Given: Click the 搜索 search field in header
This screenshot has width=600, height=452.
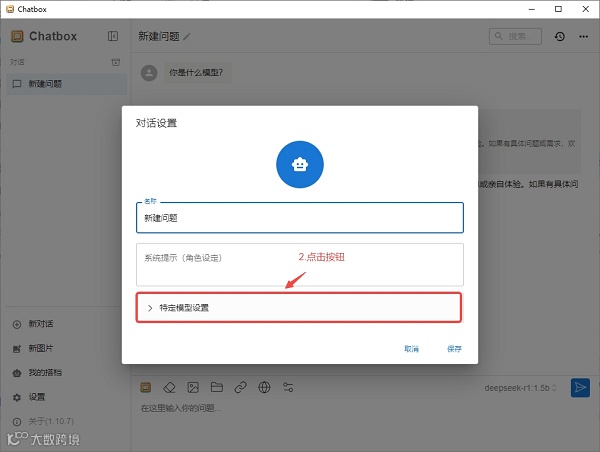Looking at the screenshot, I should click(515, 36).
